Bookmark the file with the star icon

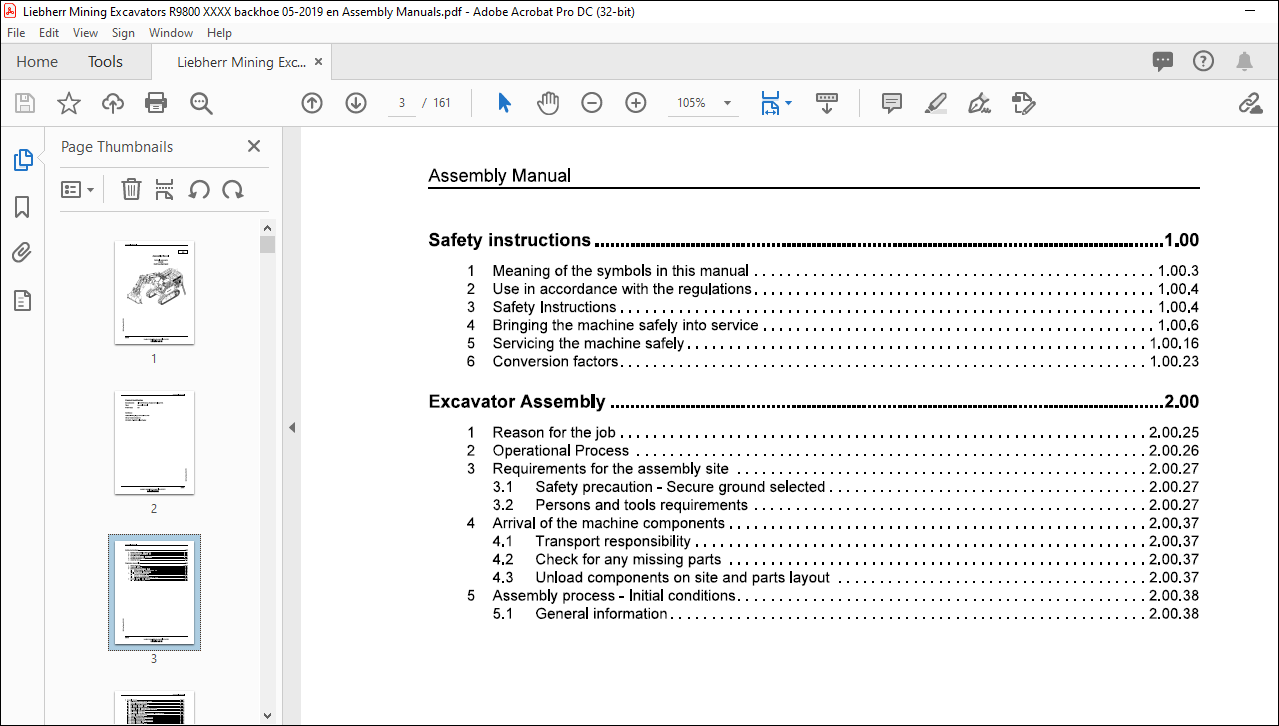click(68, 103)
